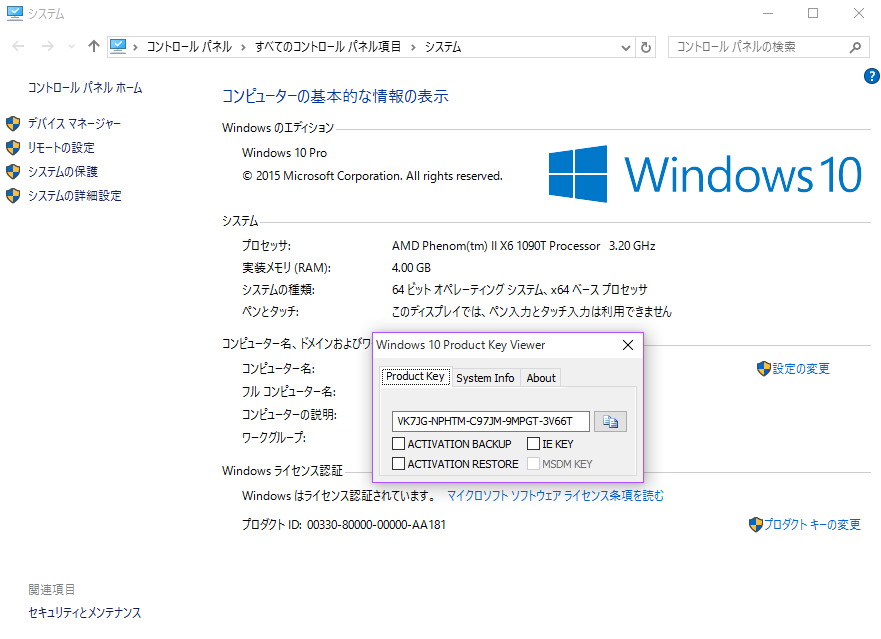
Task: Open セキュリティとメンテナンス link
Action: click(x=85, y=613)
